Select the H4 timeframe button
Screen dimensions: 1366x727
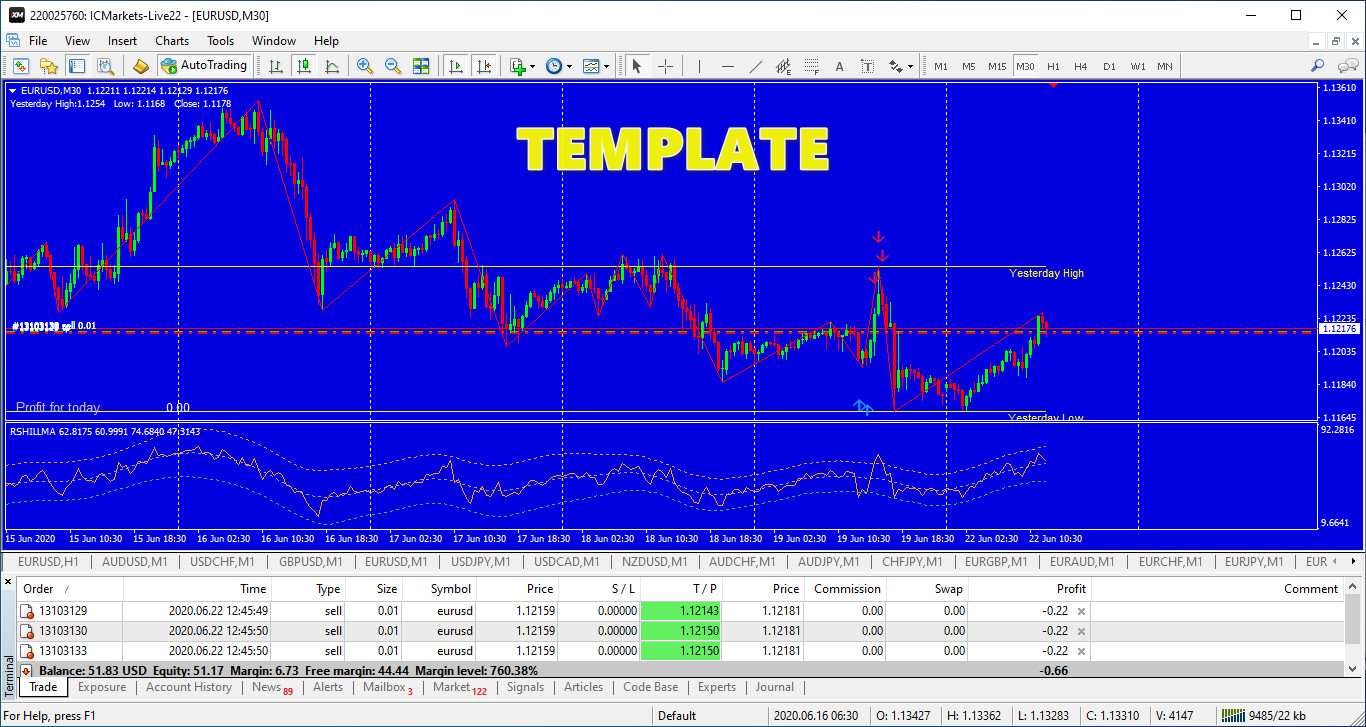1081,66
